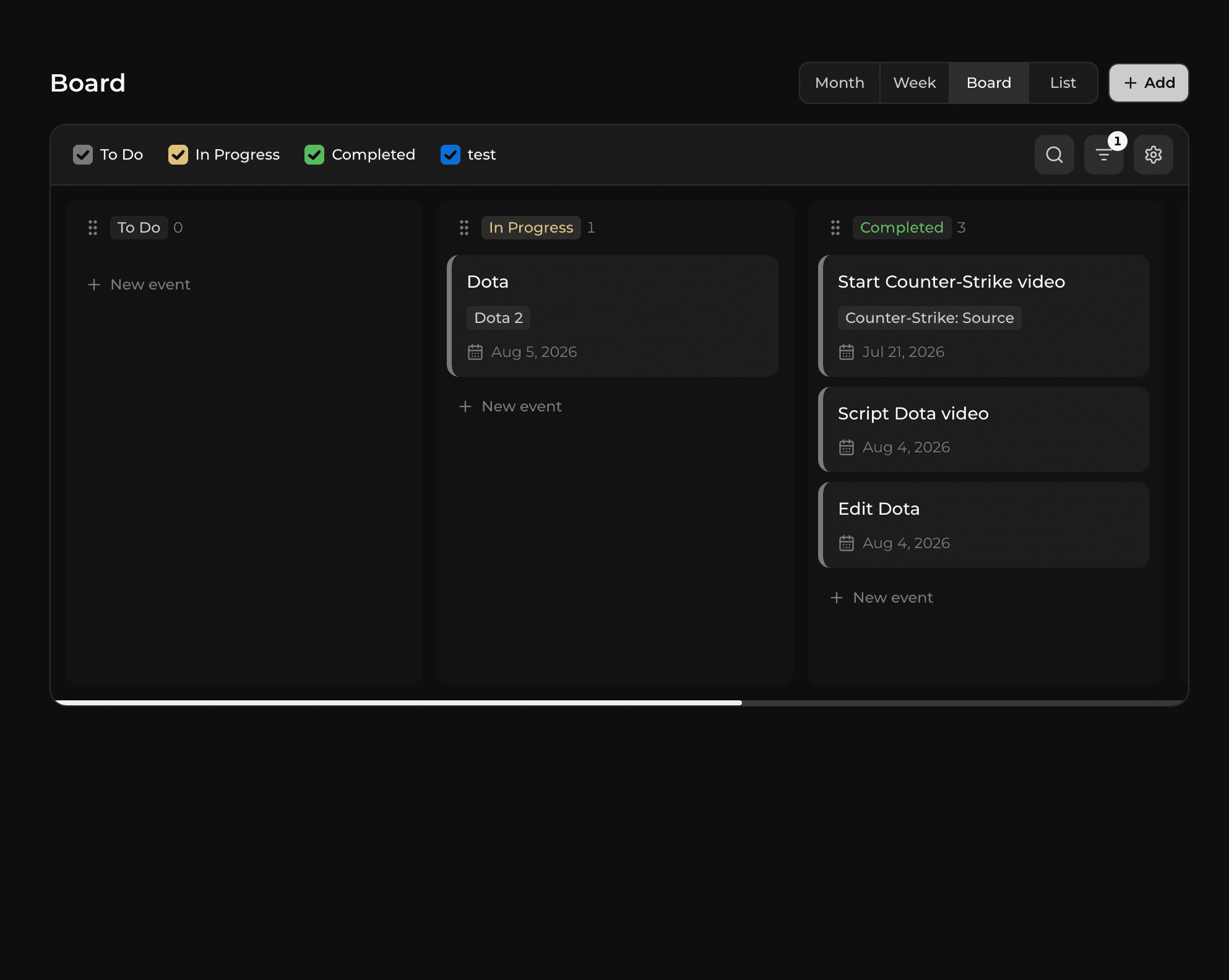Uncheck the test status checkbox
The height and width of the screenshot is (980, 1229).
point(451,155)
